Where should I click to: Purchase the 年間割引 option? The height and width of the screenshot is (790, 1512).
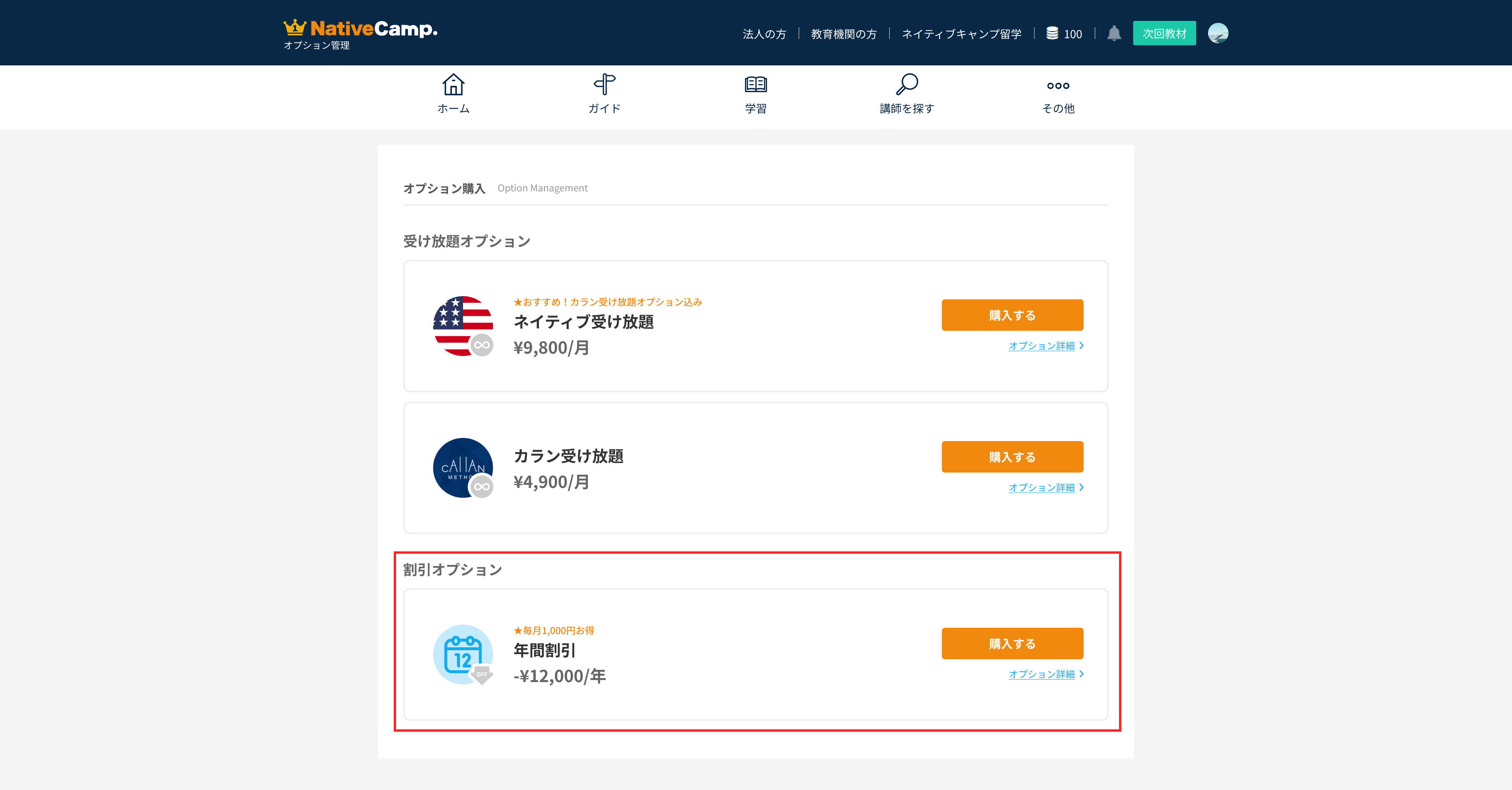(x=1012, y=643)
